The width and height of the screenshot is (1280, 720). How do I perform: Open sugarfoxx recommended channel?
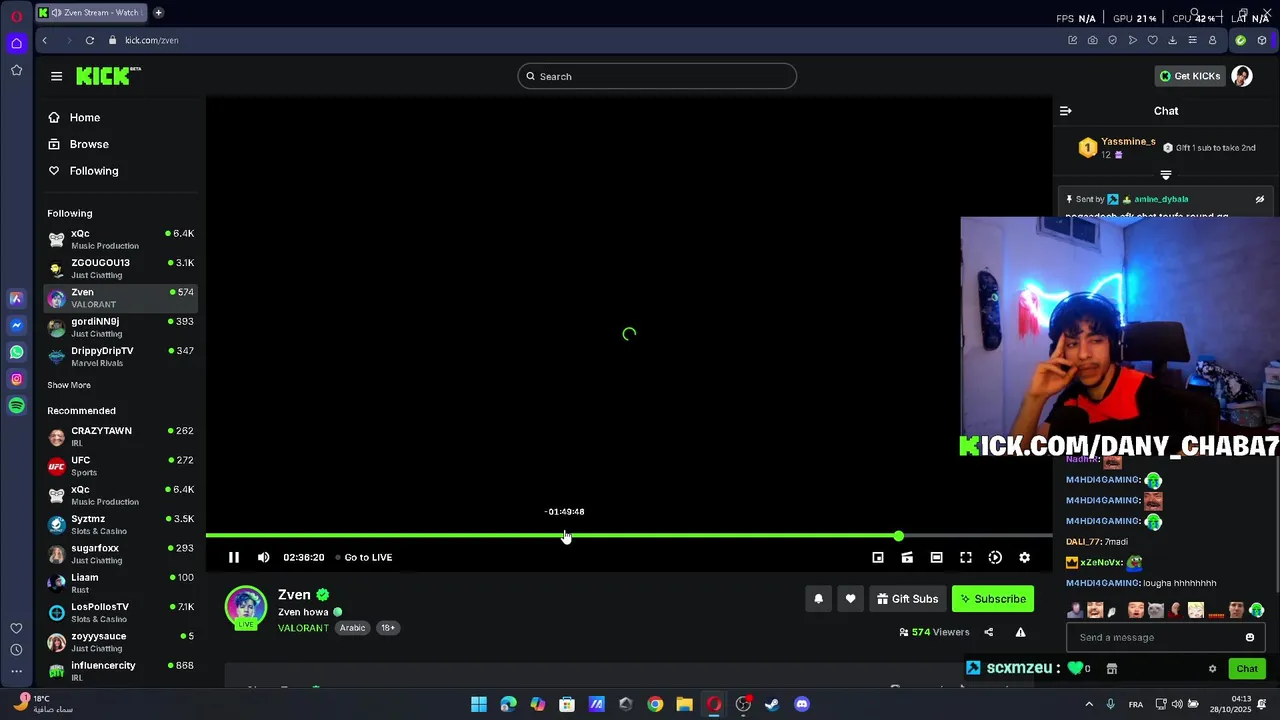pyautogui.click(x=121, y=554)
